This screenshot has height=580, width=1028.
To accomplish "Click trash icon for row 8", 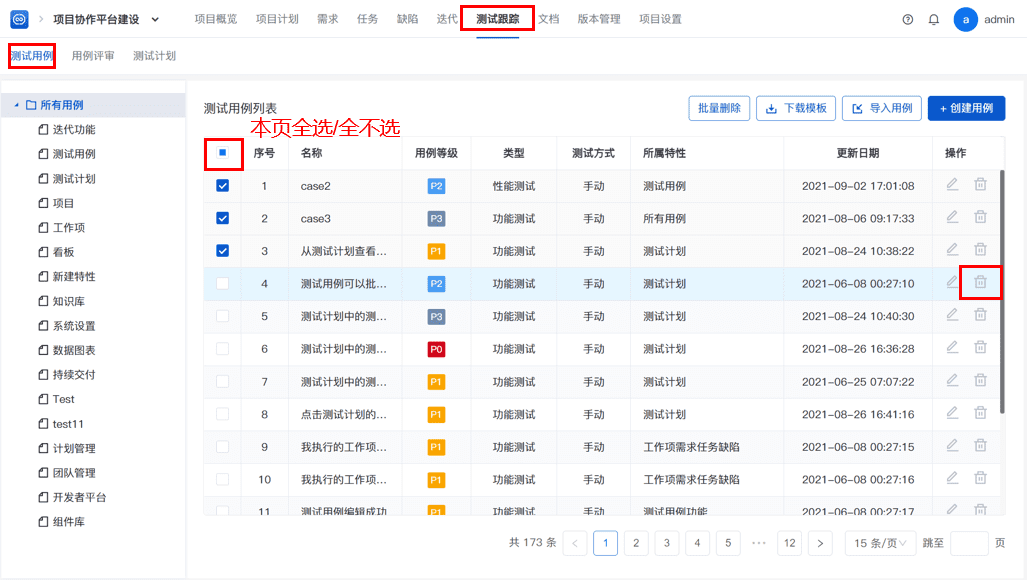I will [980, 413].
